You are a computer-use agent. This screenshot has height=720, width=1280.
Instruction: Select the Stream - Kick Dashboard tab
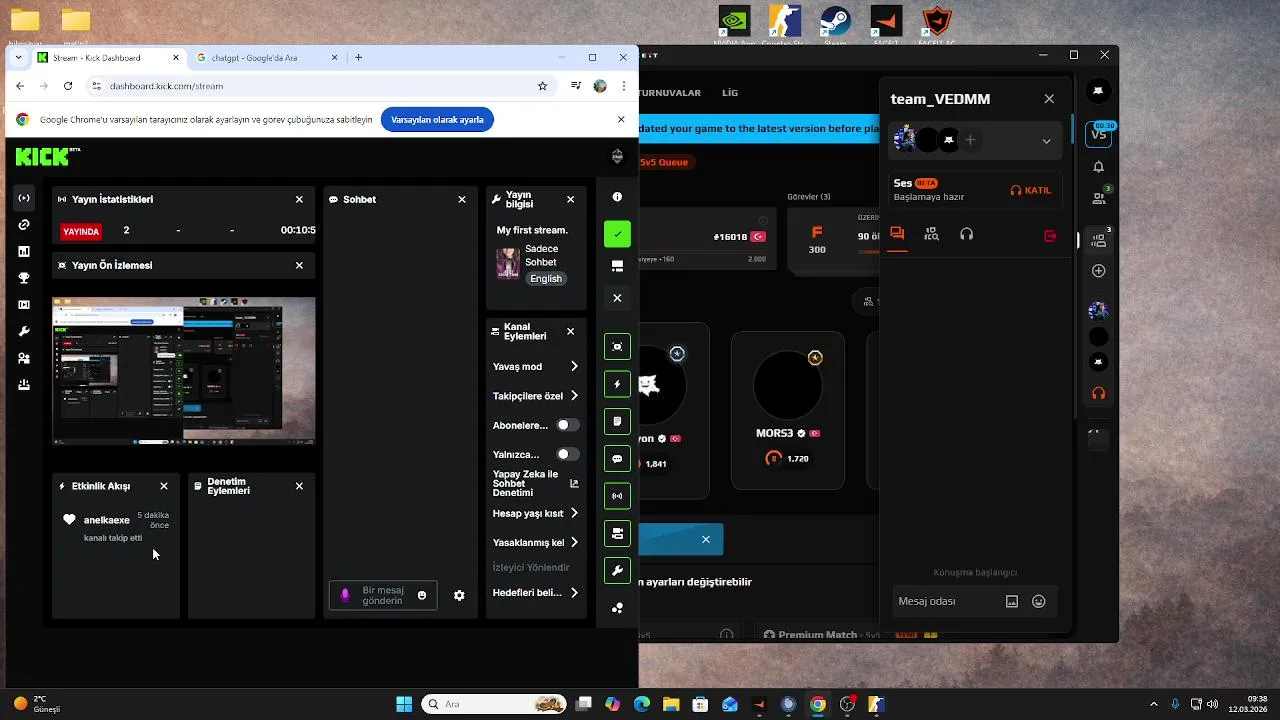click(108, 58)
